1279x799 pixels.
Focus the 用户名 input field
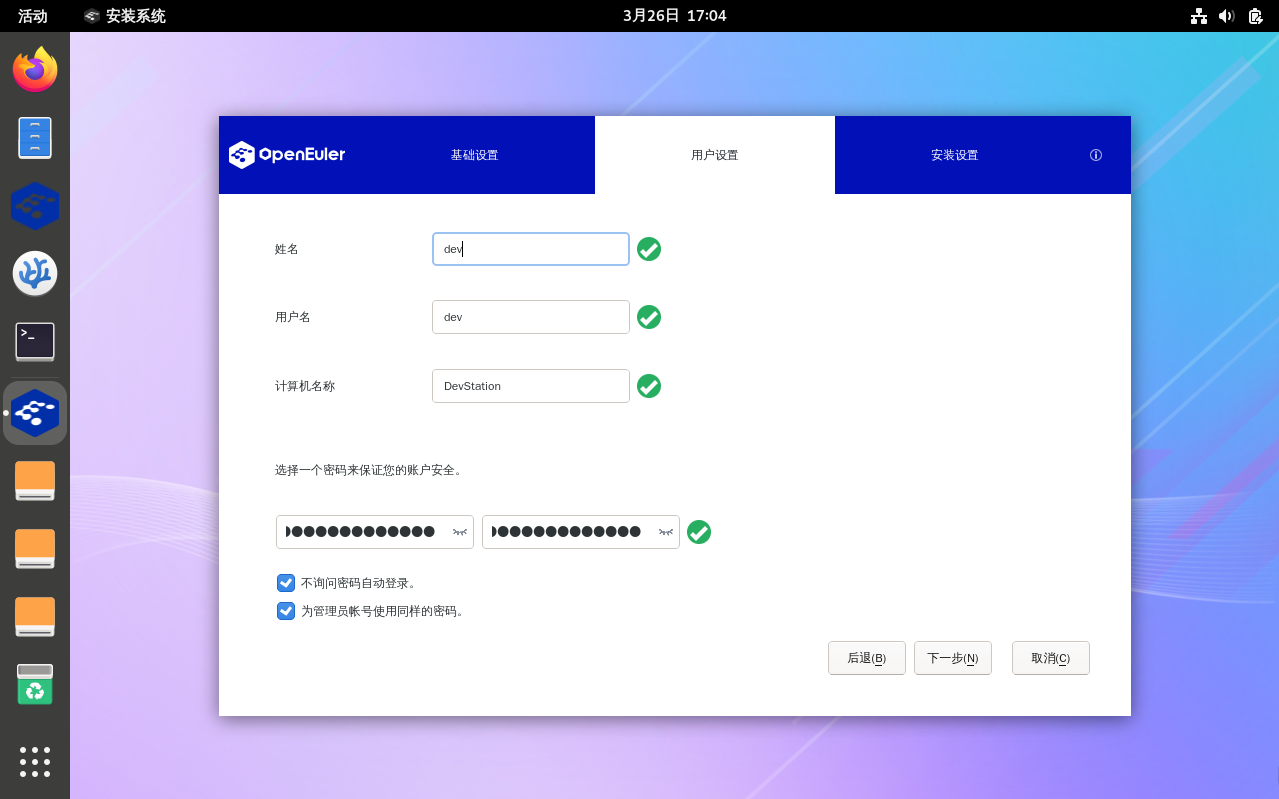pos(530,317)
